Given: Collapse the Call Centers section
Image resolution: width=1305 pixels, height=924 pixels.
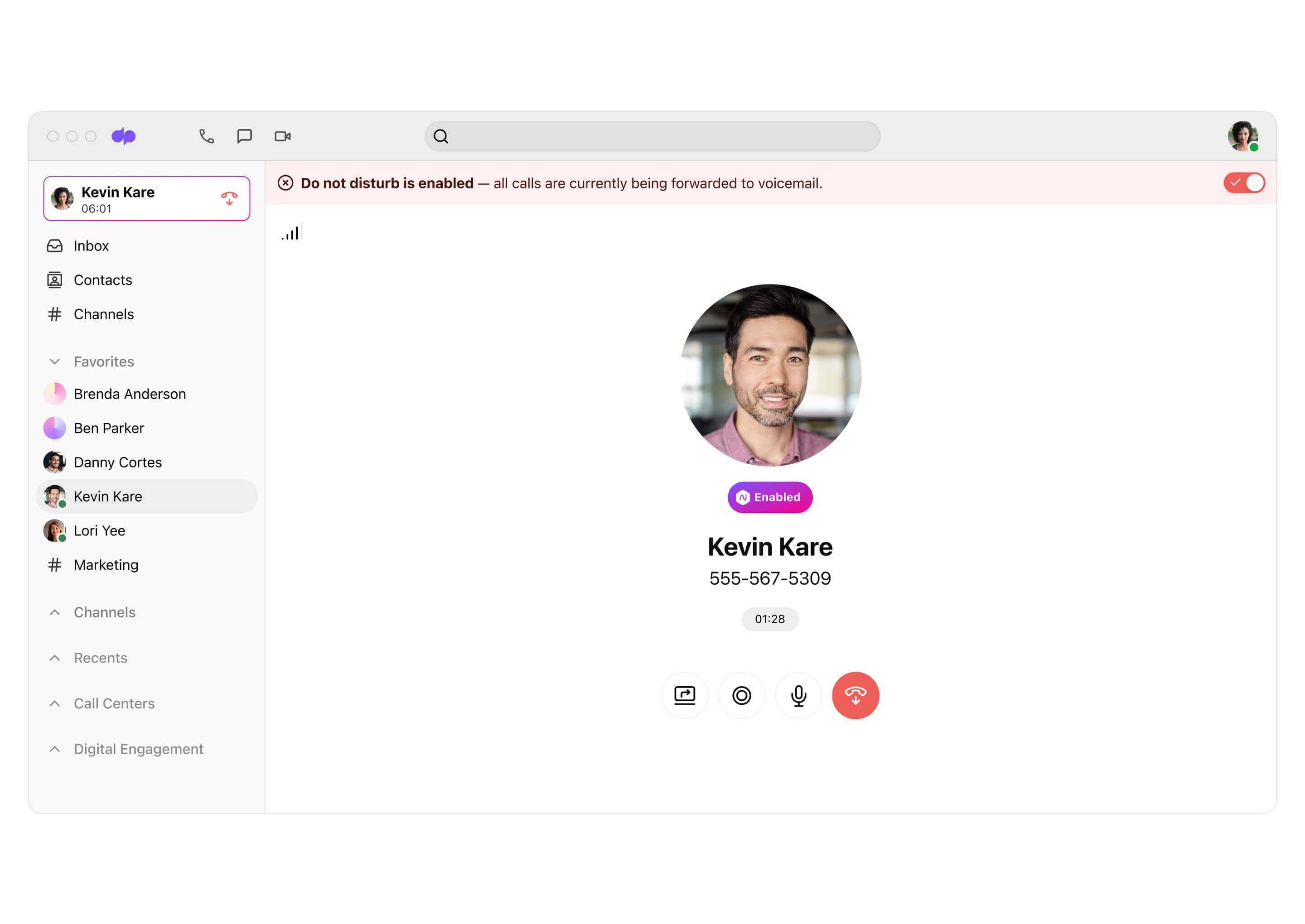Looking at the screenshot, I should (55, 703).
